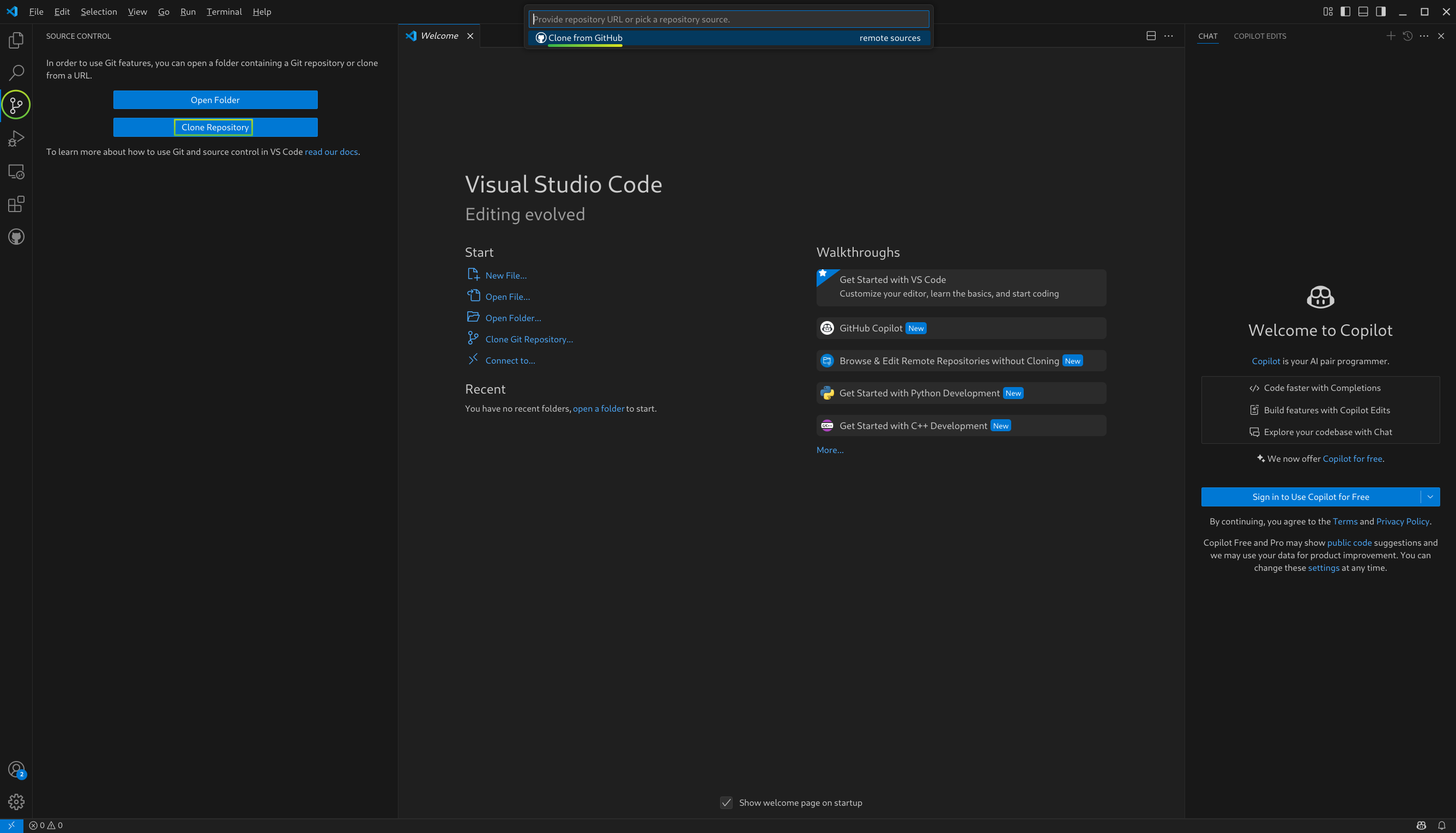Open the Search view in activity bar
Image resolution: width=1456 pixels, height=833 pixels.
coord(16,73)
